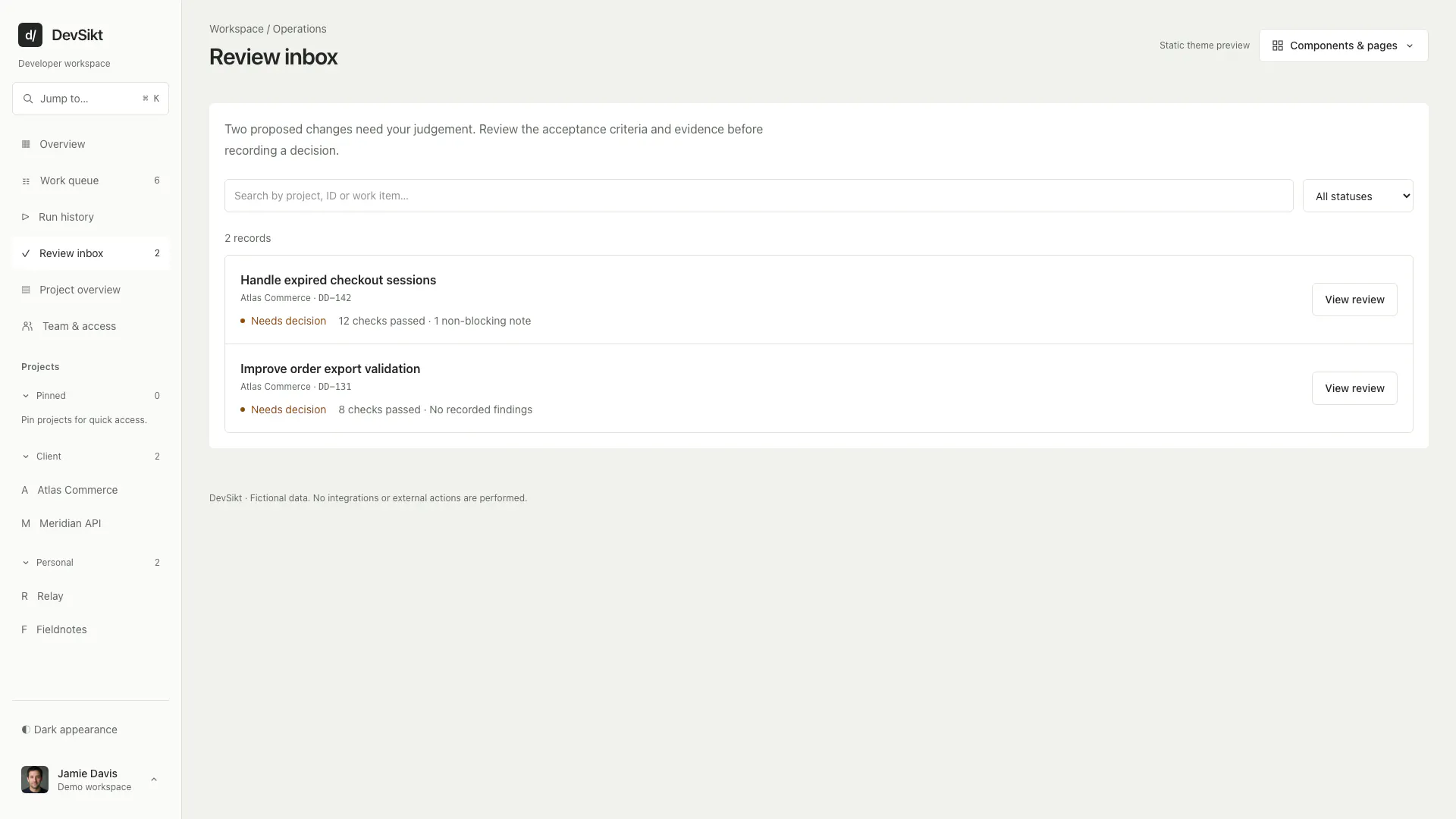
Task: Click the half-moon Dark appearance icon
Action: 26,730
